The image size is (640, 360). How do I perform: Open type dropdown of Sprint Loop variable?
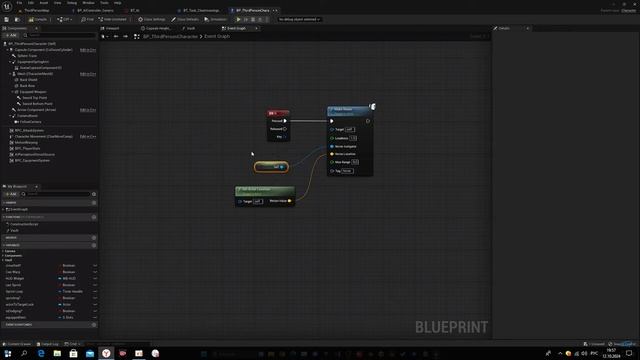coord(70,291)
